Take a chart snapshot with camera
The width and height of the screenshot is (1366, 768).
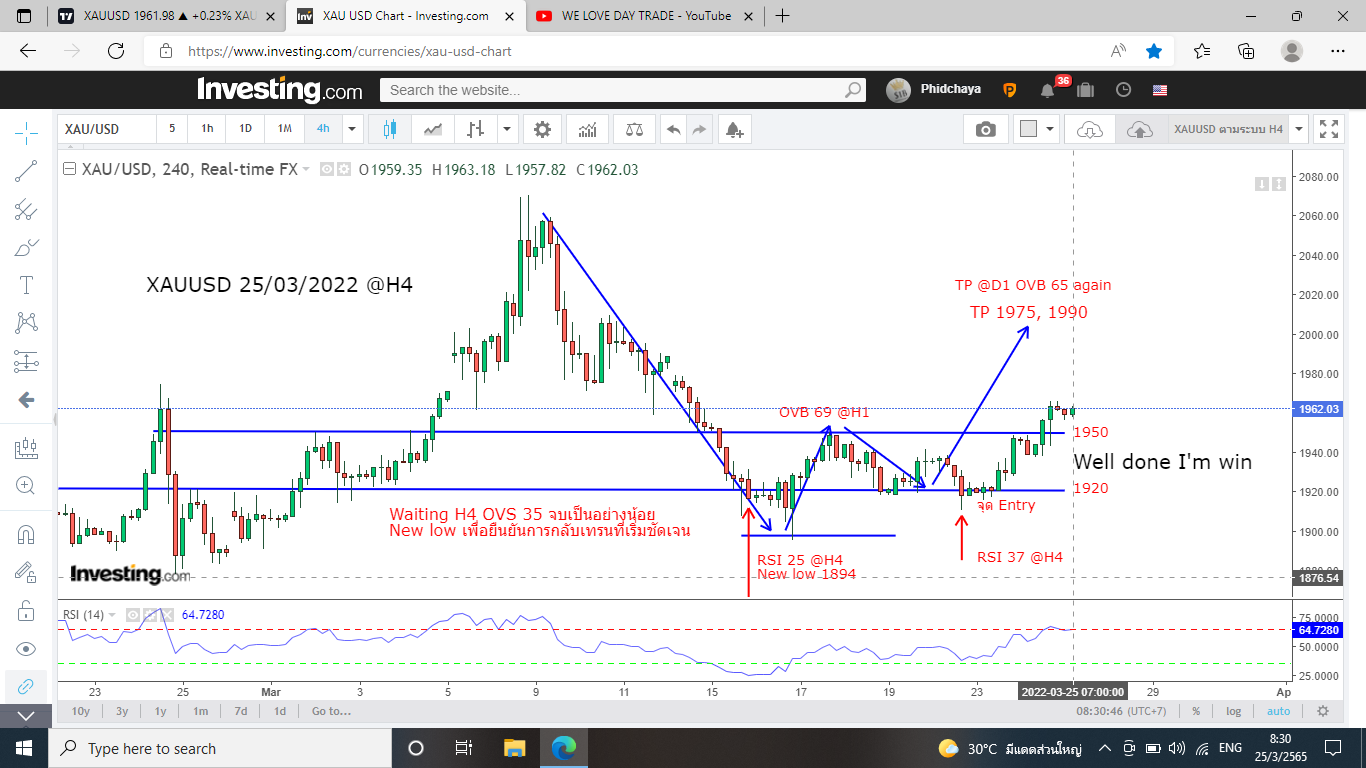(986, 129)
